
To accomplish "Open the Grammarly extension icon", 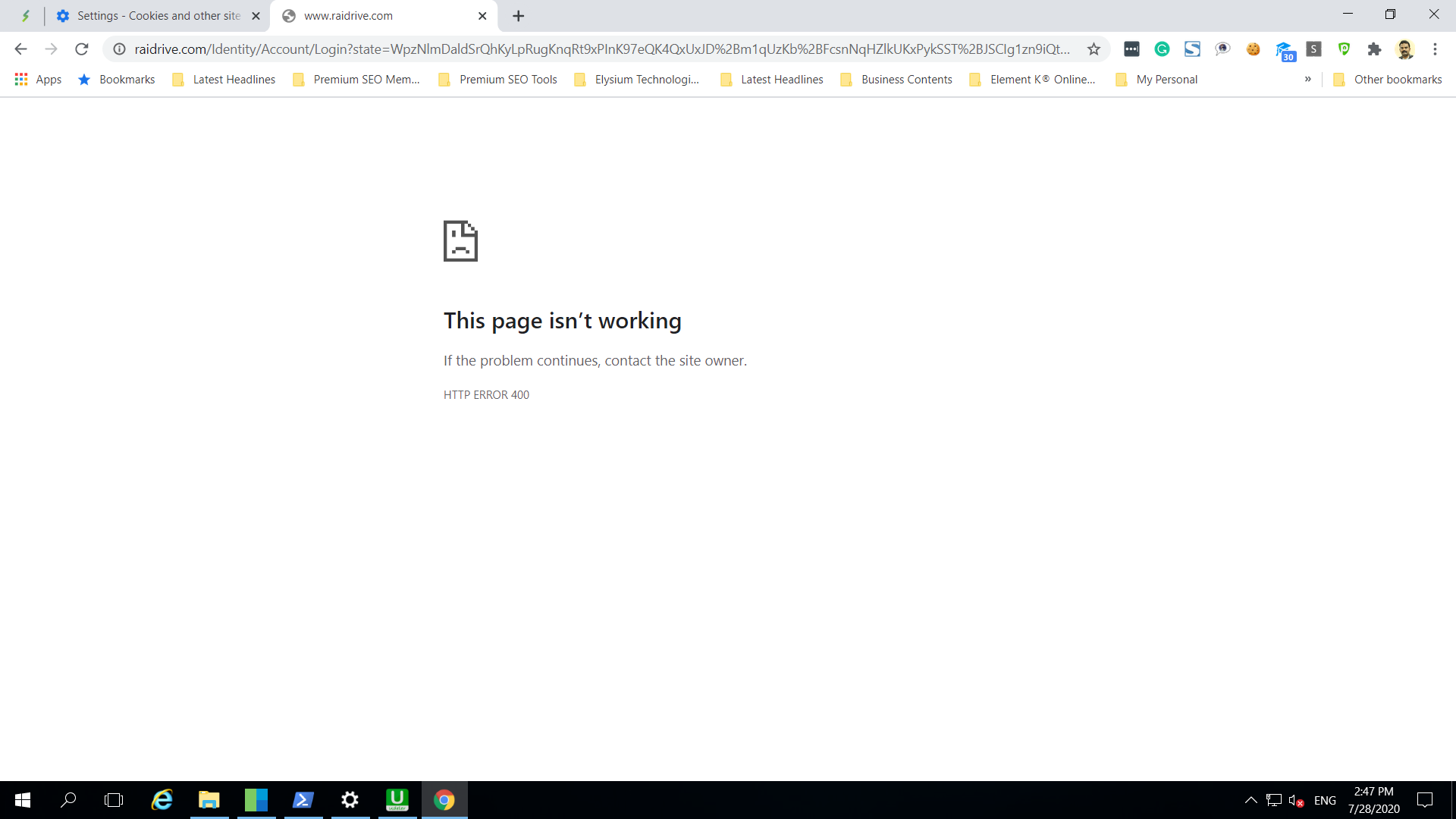I will (1162, 49).
